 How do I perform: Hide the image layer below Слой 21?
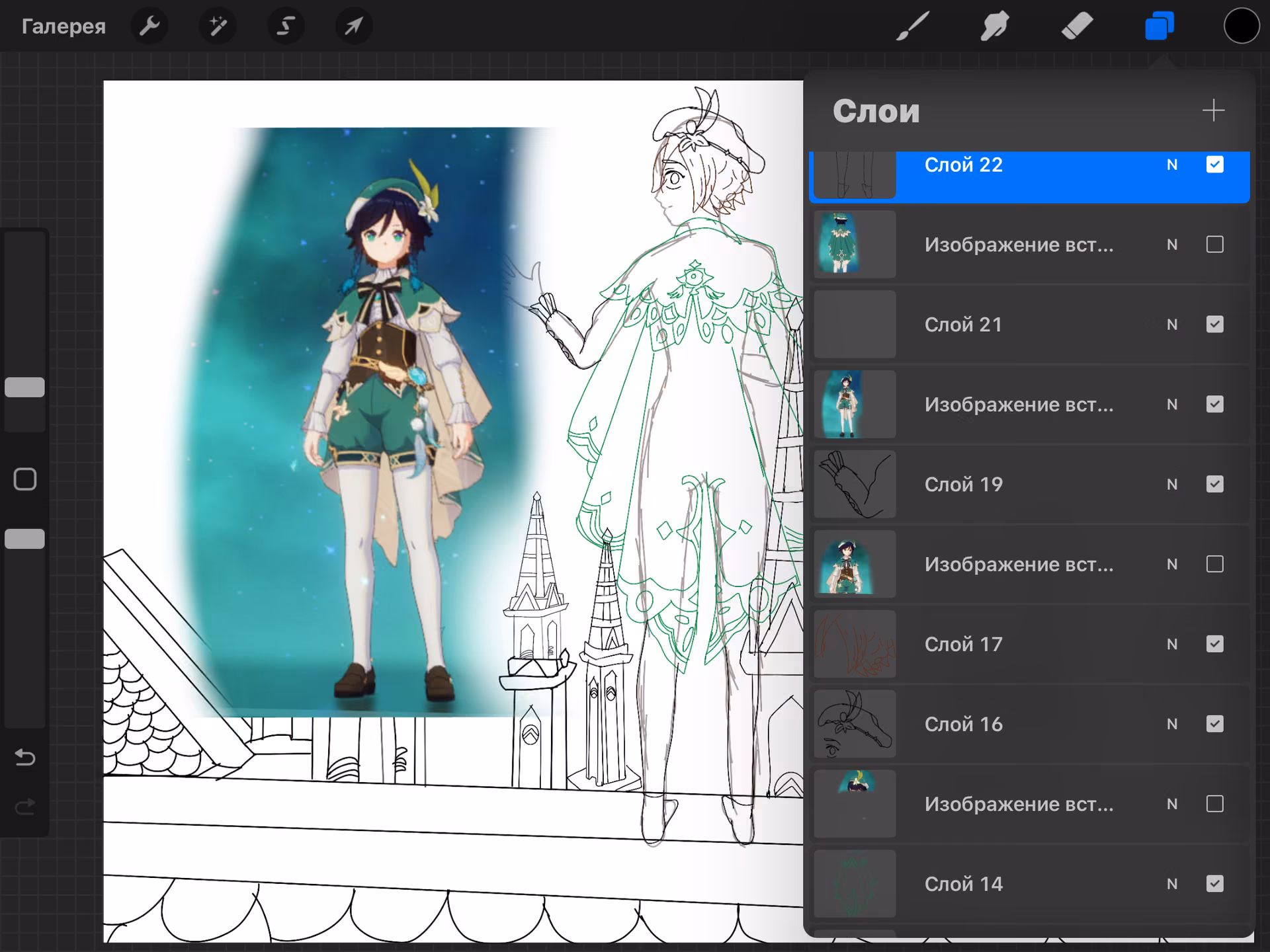[1215, 405]
